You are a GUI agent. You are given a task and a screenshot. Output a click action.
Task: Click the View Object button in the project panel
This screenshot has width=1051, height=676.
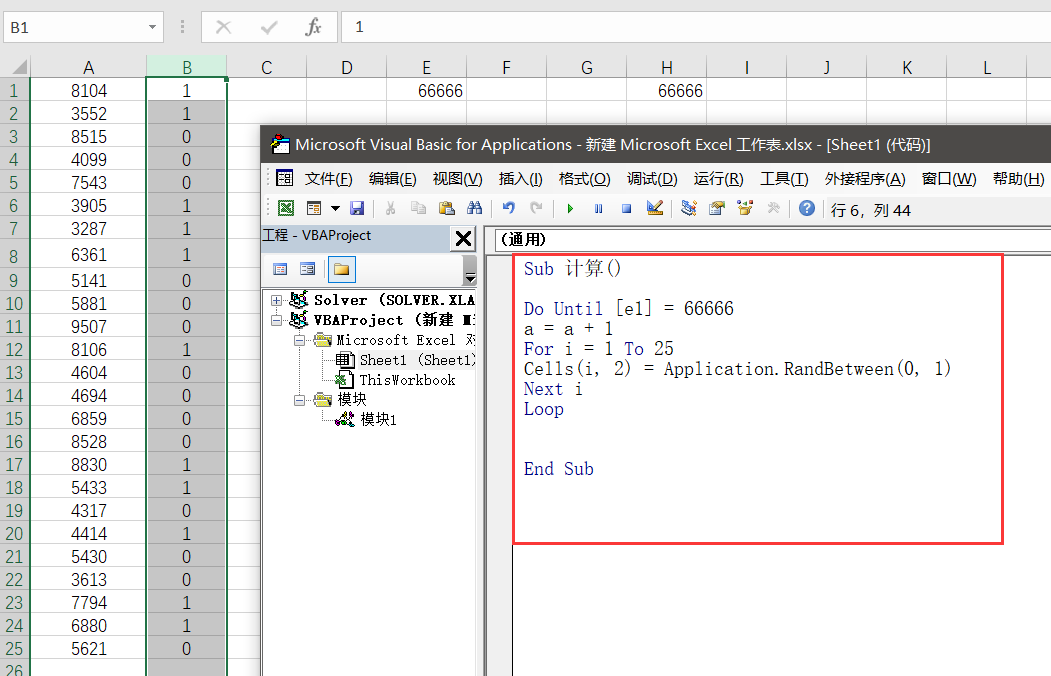[x=308, y=269]
